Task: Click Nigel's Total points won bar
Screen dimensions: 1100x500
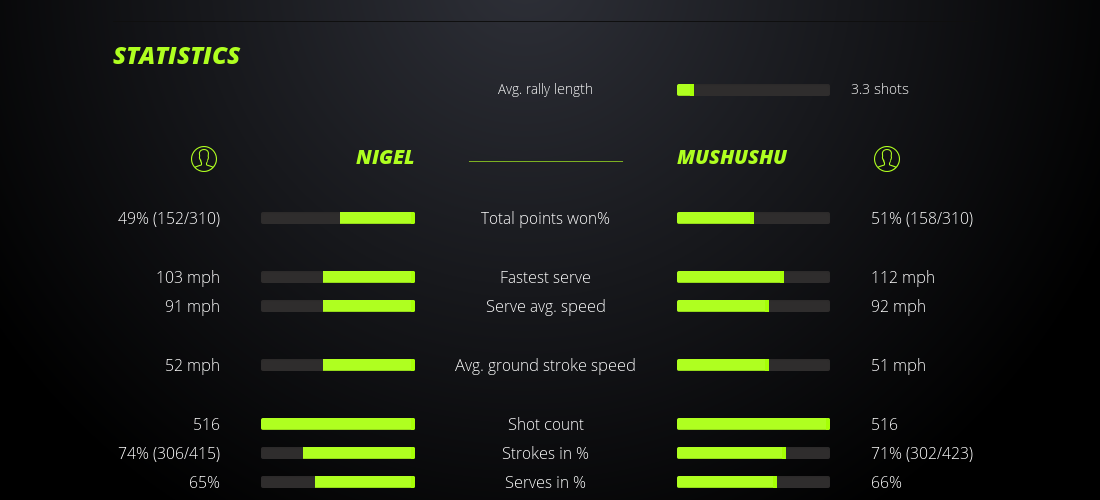Action: (338, 218)
